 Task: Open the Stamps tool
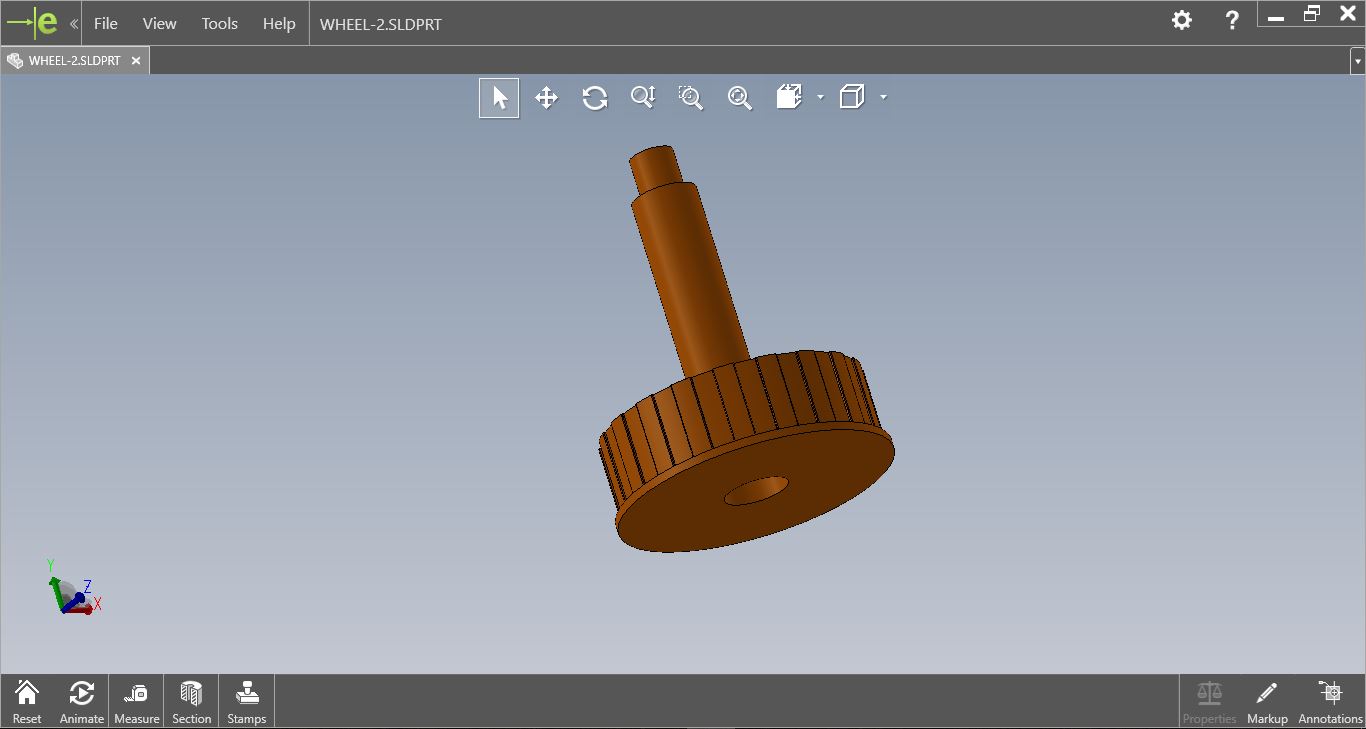click(x=246, y=701)
